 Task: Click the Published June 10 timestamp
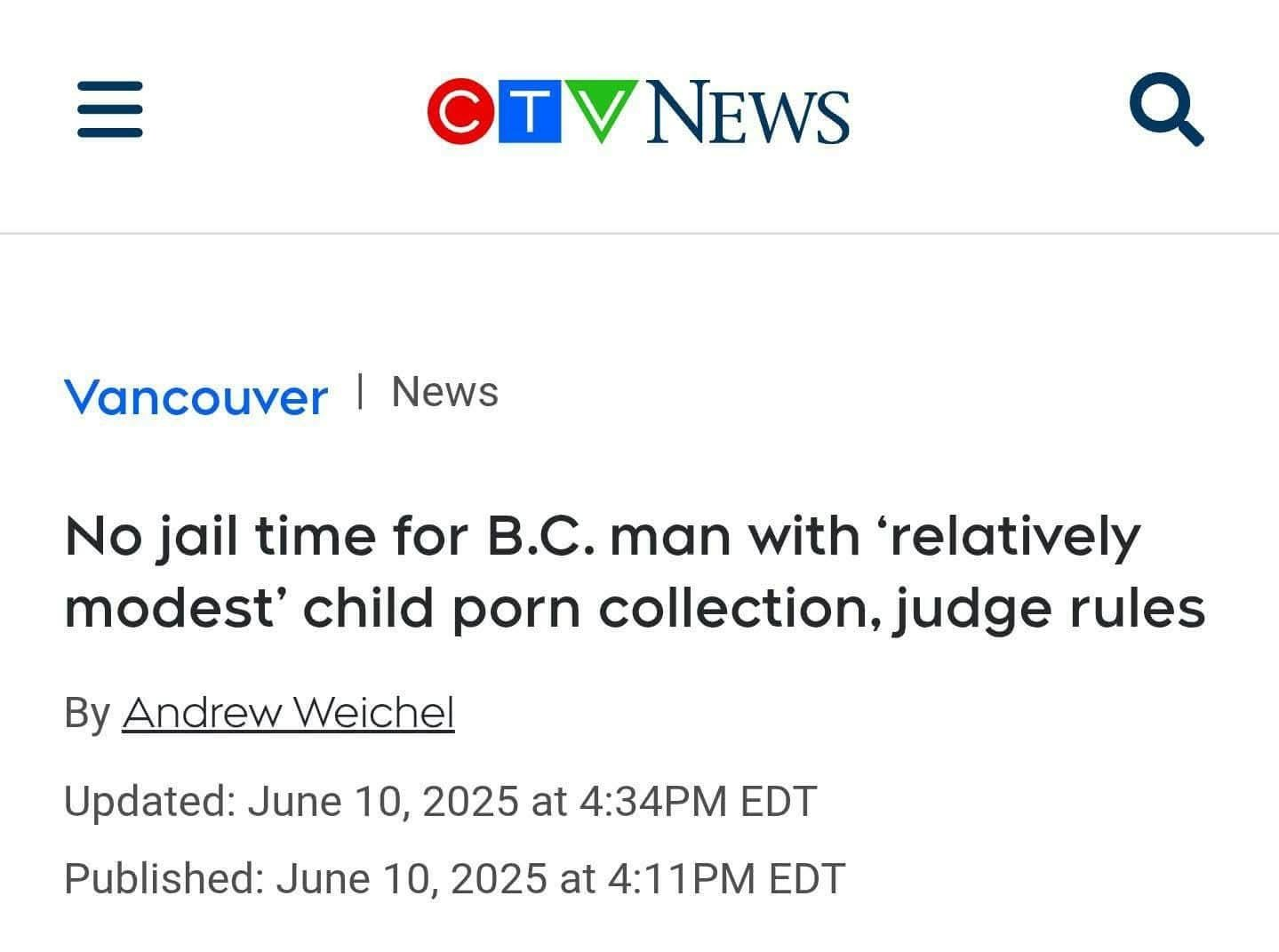454,878
